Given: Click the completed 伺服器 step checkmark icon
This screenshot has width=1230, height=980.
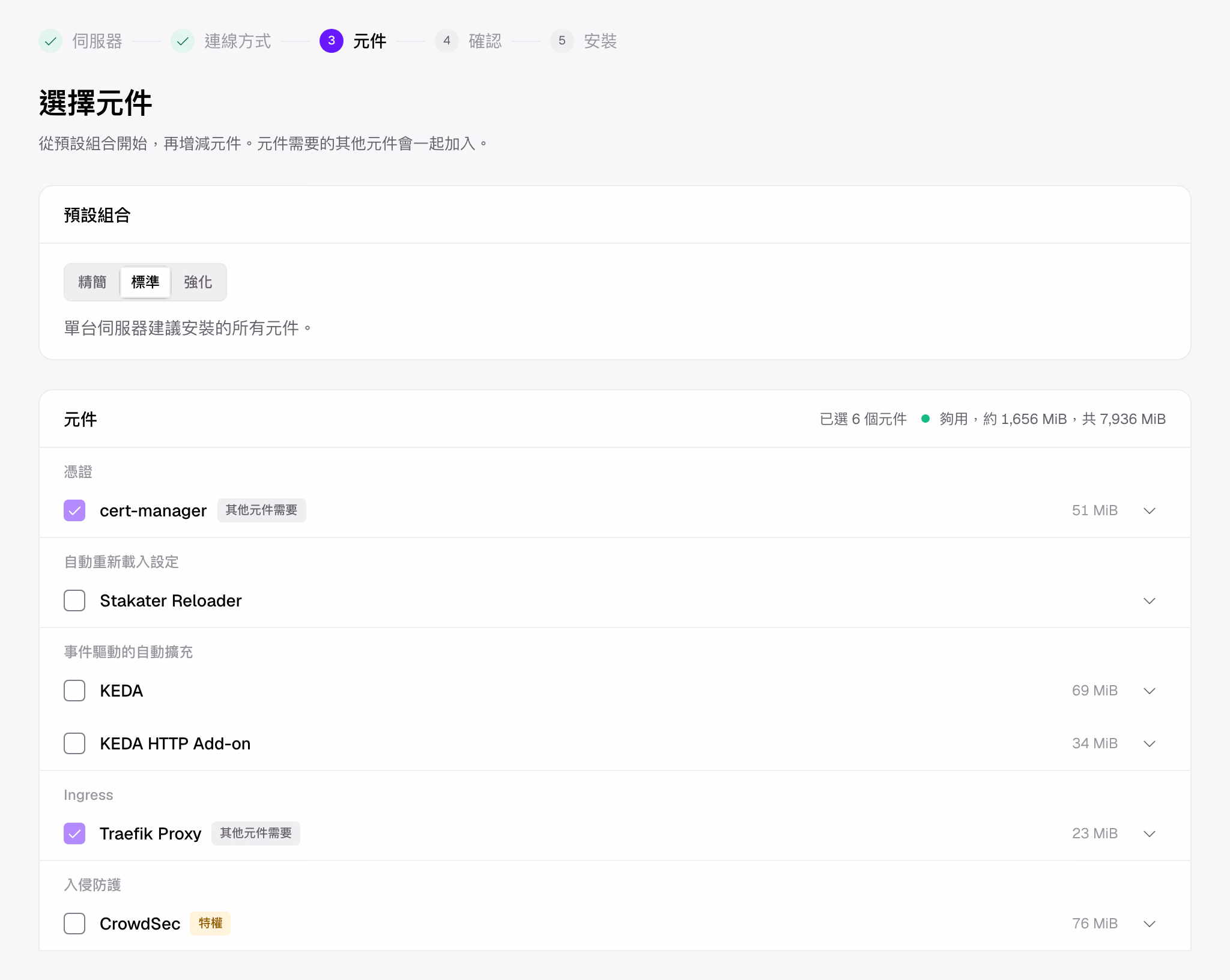Looking at the screenshot, I should tap(51, 41).
